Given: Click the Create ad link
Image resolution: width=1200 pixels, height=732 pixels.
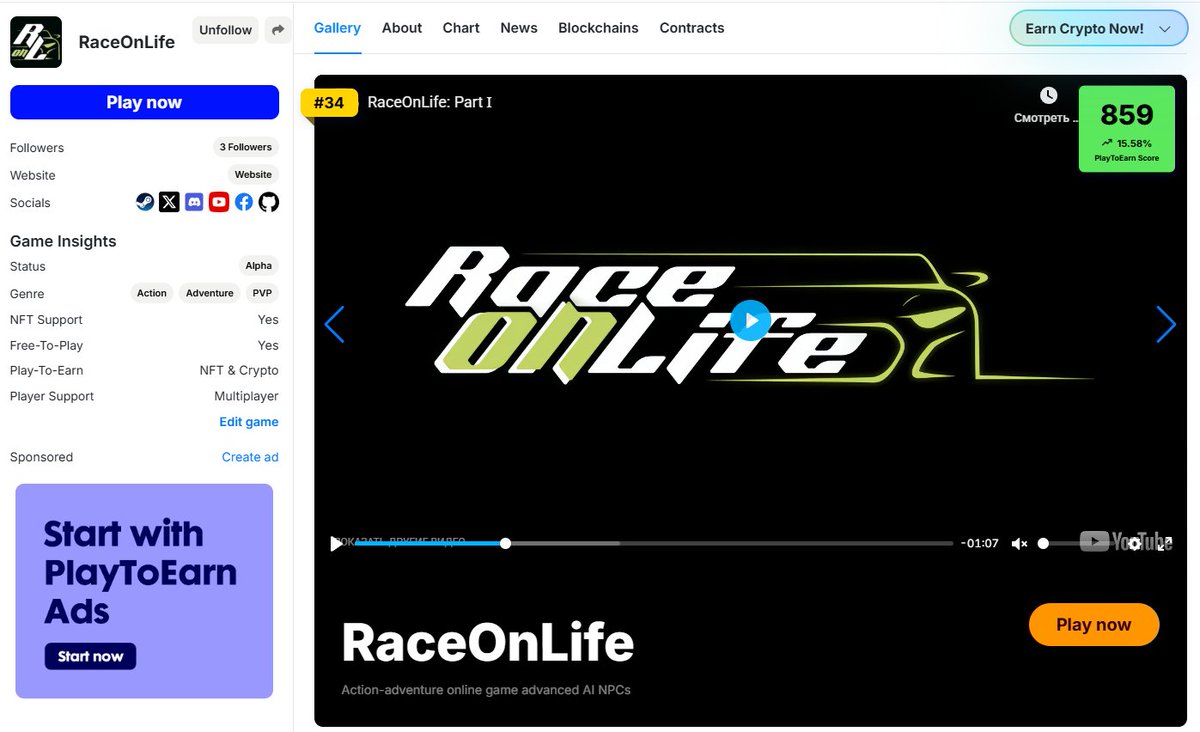Looking at the screenshot, I should pyautogui.click(x=250, y=457).
